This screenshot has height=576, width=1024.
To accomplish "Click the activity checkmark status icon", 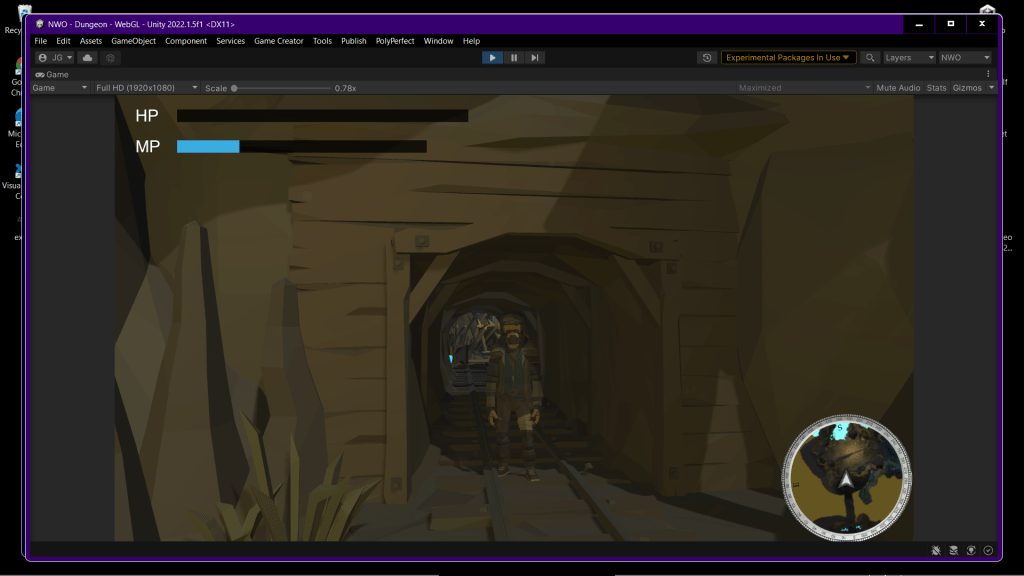I will (989, 550).
